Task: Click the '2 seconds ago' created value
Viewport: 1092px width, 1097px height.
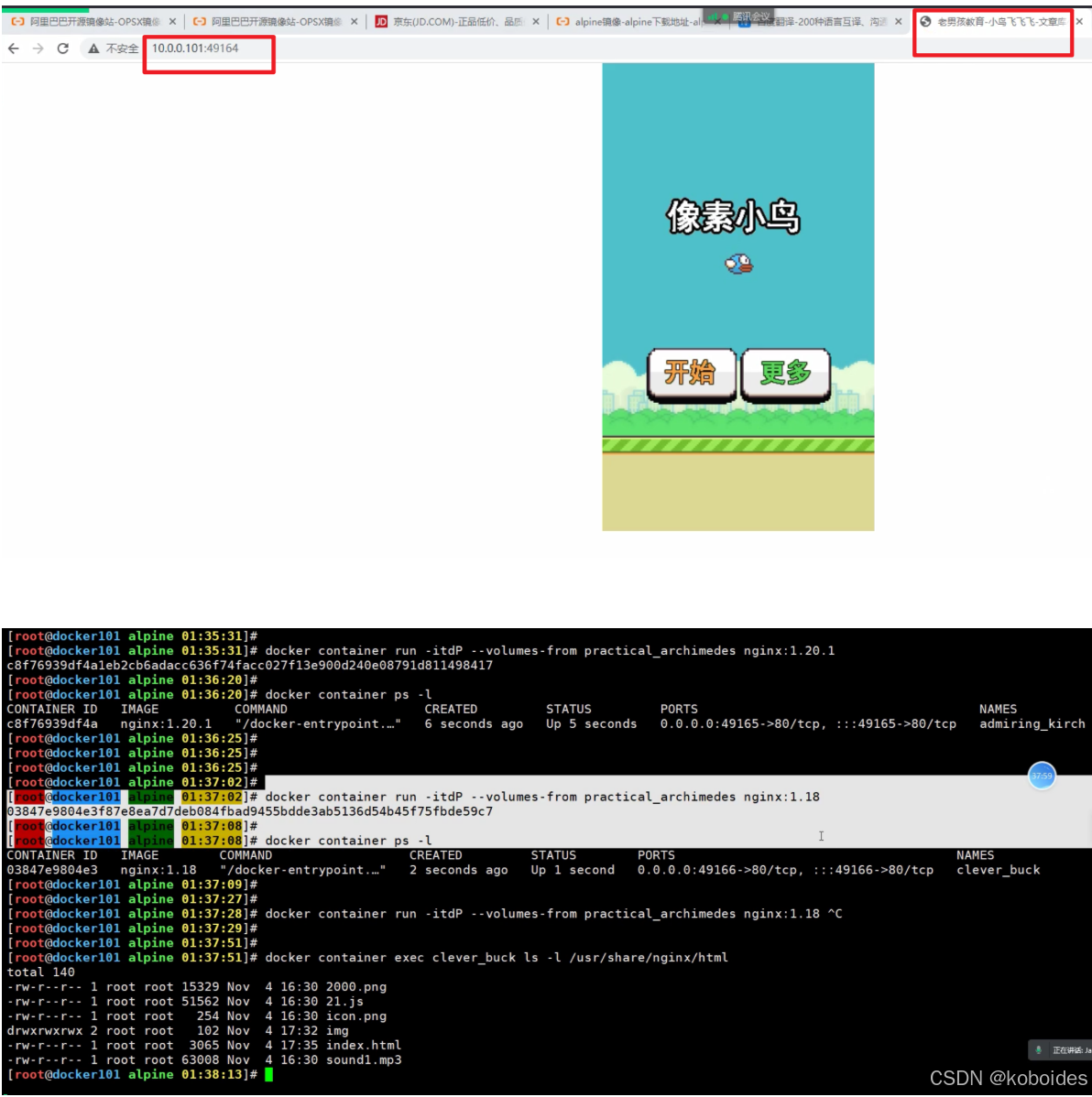Action: pos(458,870)
